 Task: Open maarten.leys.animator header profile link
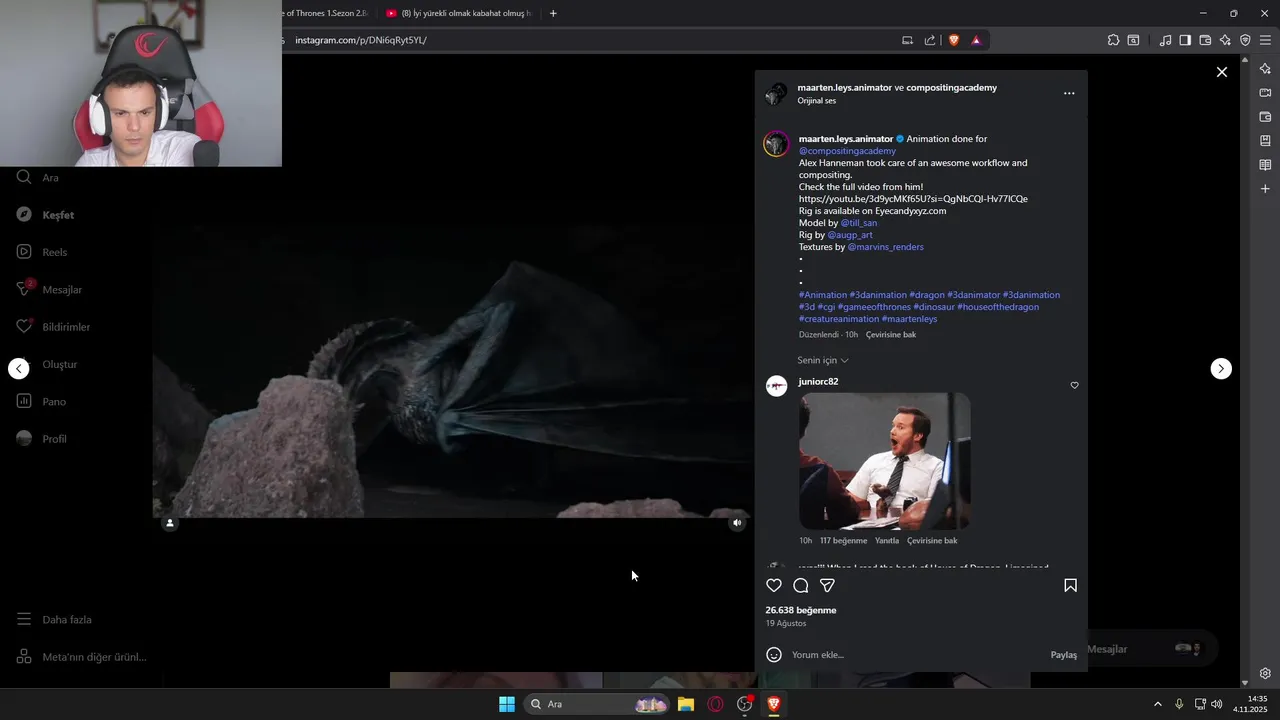point(844,88)
